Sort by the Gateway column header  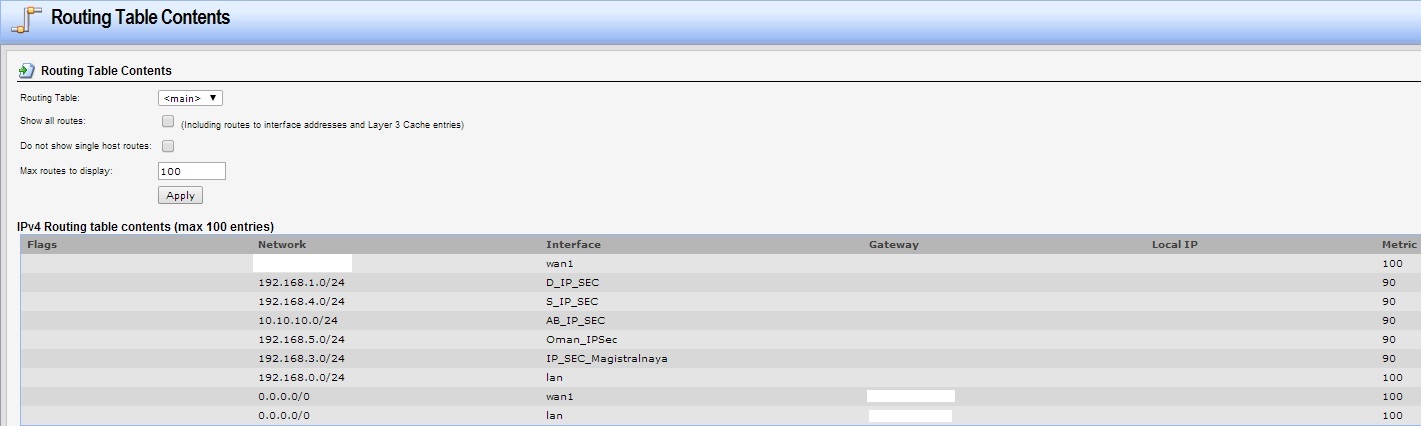(x=894, y=244)
